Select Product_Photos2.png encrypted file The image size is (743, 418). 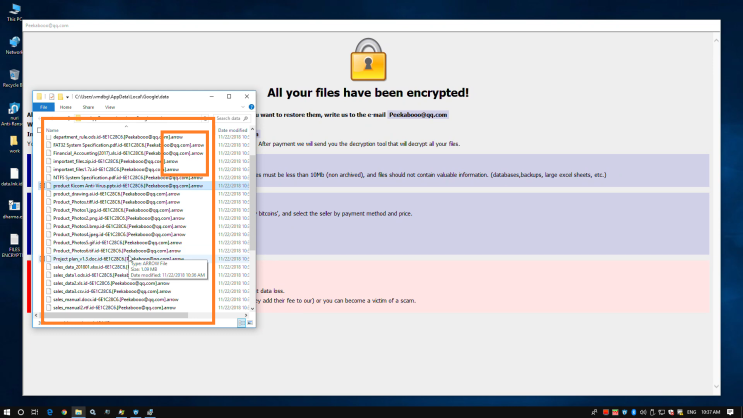coord(118,218)
